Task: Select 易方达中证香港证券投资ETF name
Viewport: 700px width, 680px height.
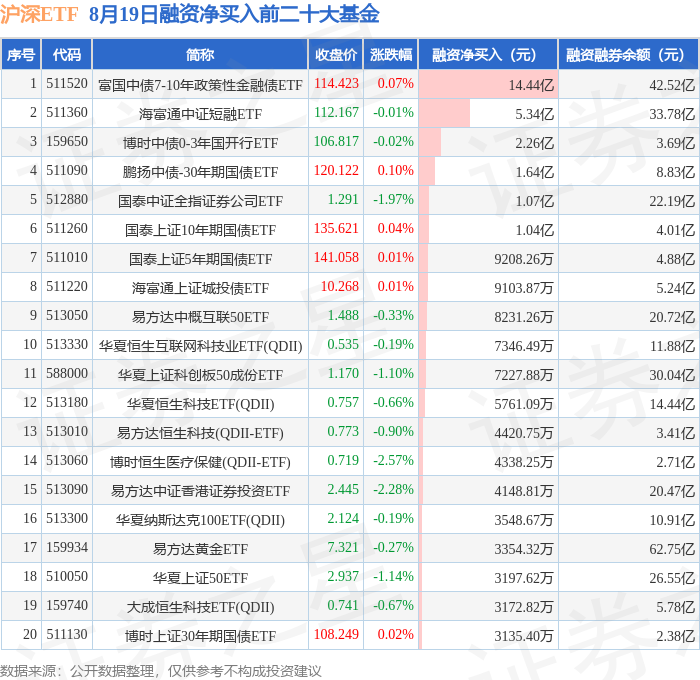Action: 200,491
